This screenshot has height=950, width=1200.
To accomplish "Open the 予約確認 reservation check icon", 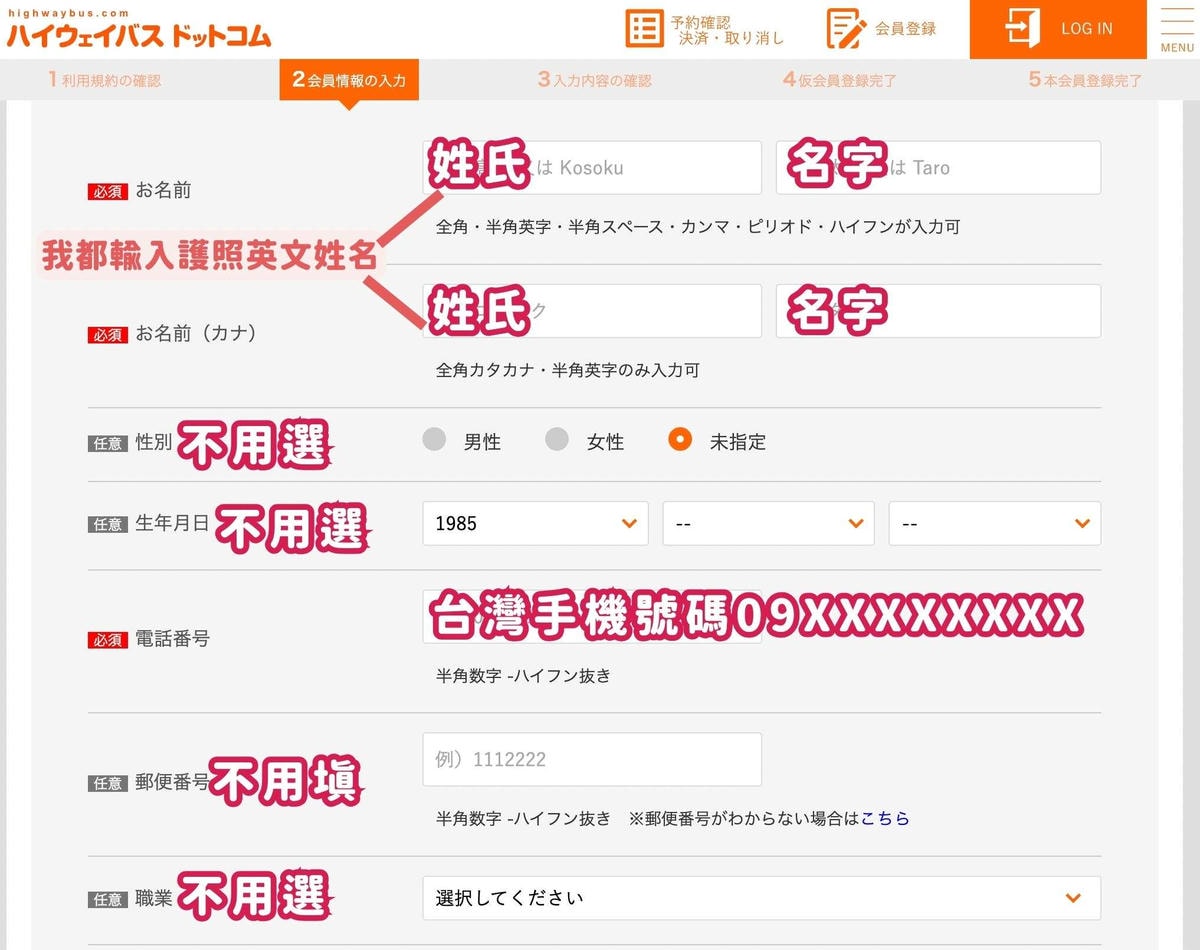I will point(644,28).
